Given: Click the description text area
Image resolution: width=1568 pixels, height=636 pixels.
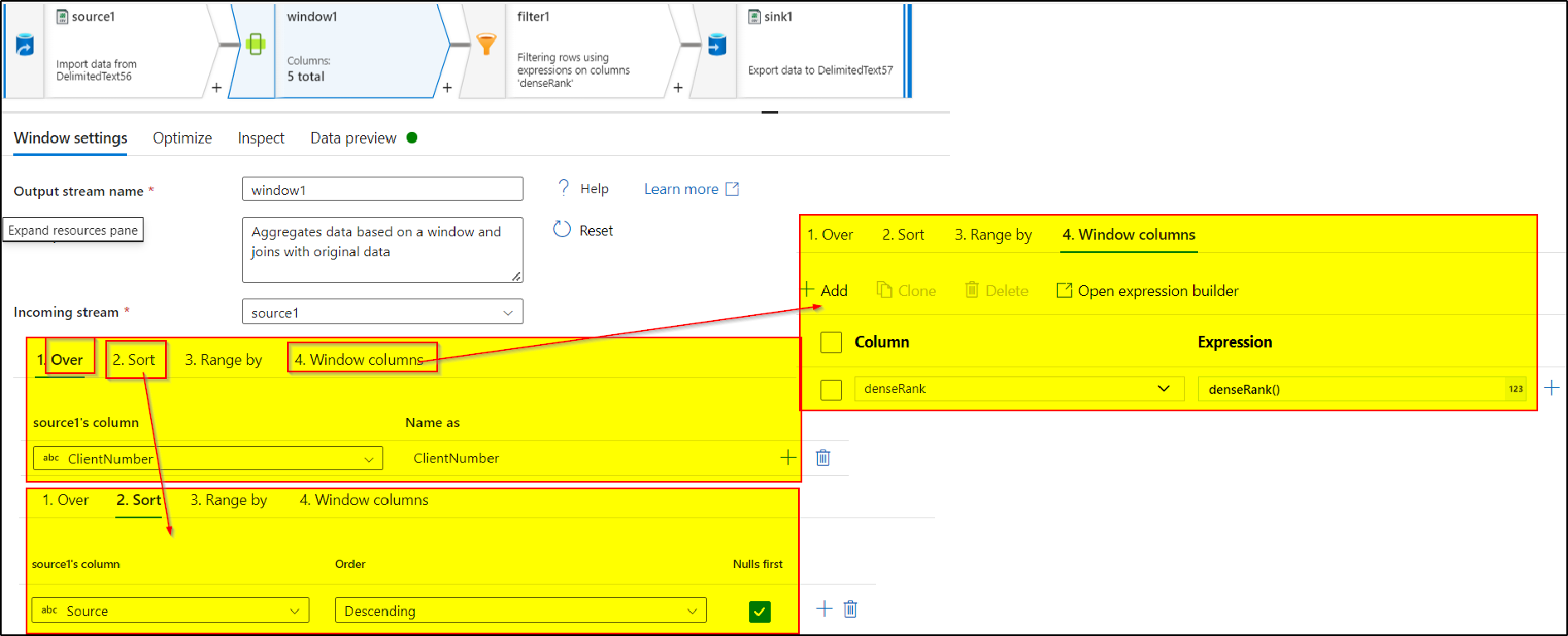Looking at the screenshot, I should [x=382, y=250].
